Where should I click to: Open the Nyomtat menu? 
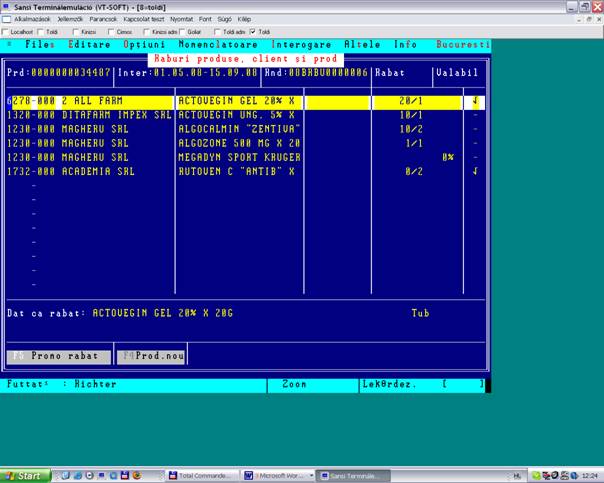tap(183, 19)
